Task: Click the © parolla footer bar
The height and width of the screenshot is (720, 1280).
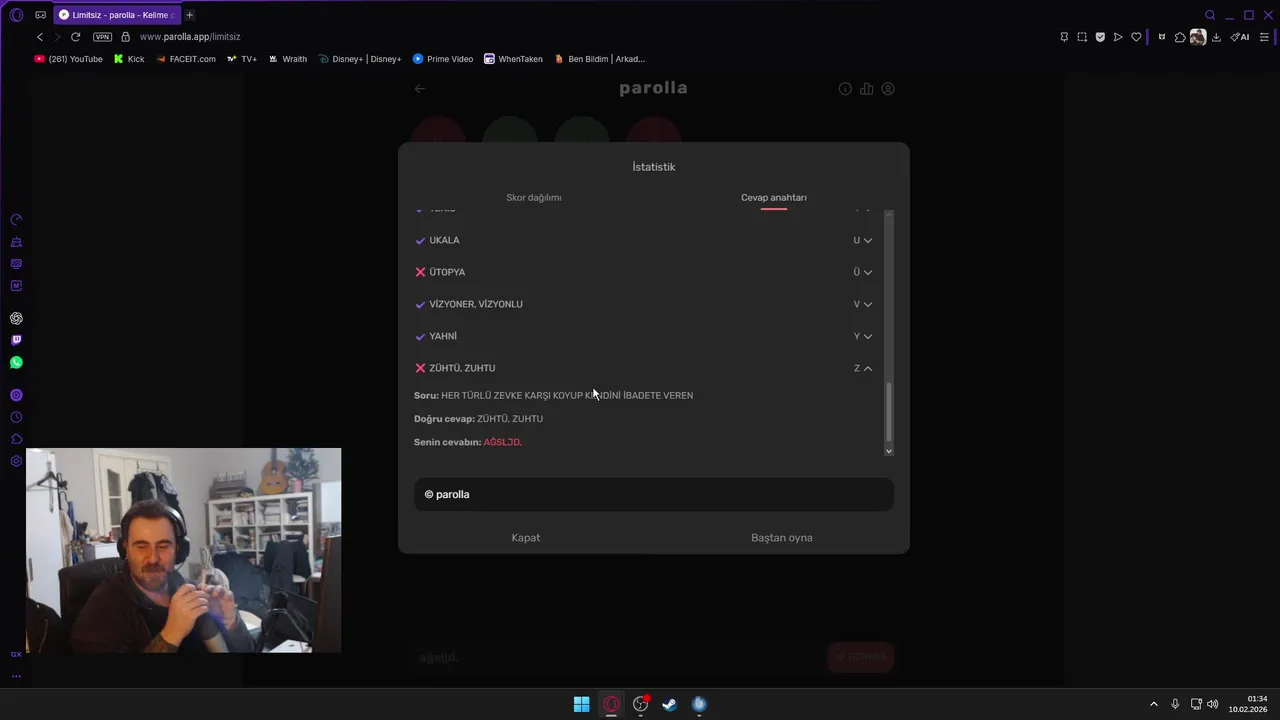Action: [x=654, y=494]
